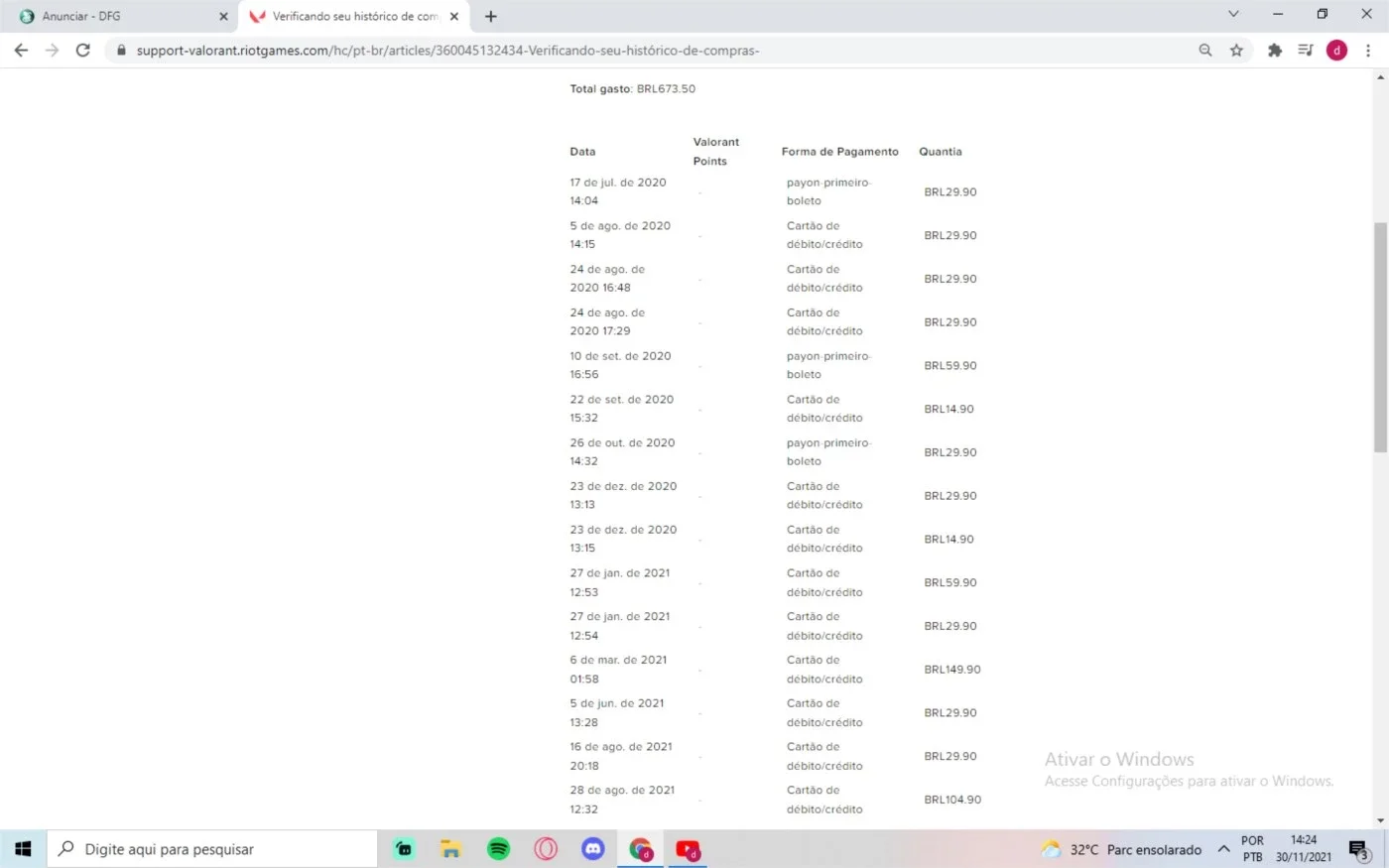Open weather widget showing 32°C
The height and width of the screenshot is (868, 1389).
tap(1121, 849)
